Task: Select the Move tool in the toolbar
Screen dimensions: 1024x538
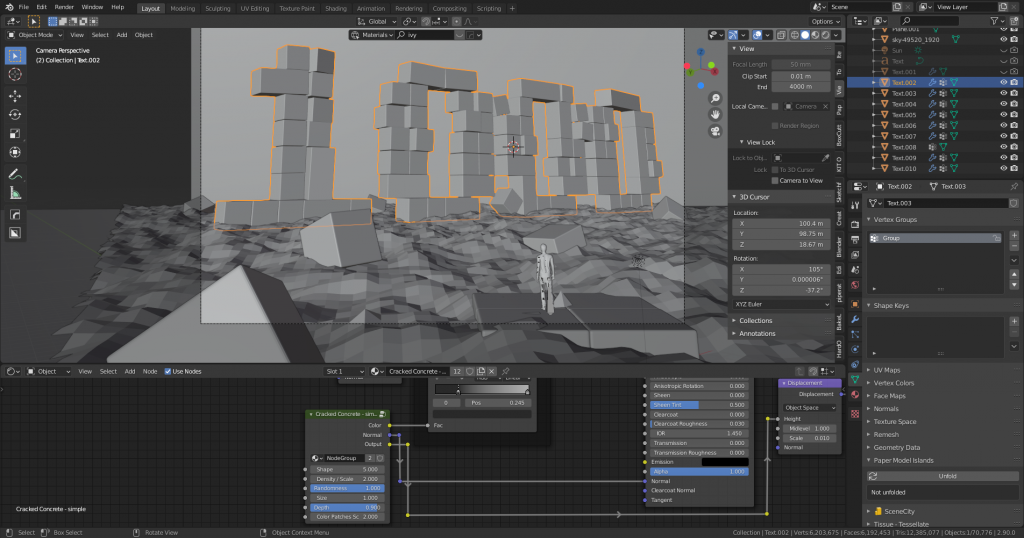Action: [x=15, y=95]
